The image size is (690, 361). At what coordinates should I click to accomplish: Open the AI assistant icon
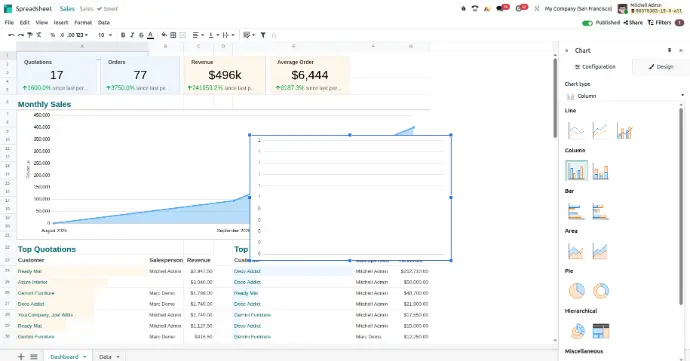tap(487, 8)
